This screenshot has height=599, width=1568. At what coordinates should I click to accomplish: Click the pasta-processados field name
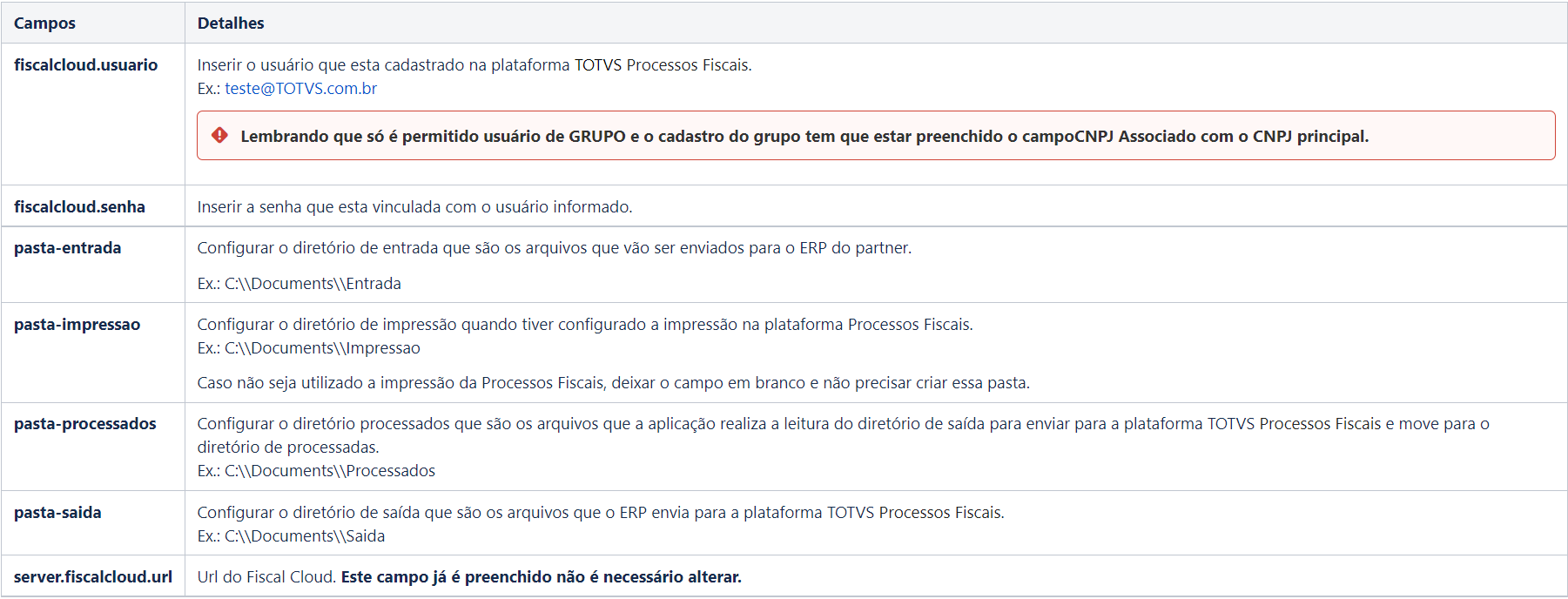coord(84,424)
